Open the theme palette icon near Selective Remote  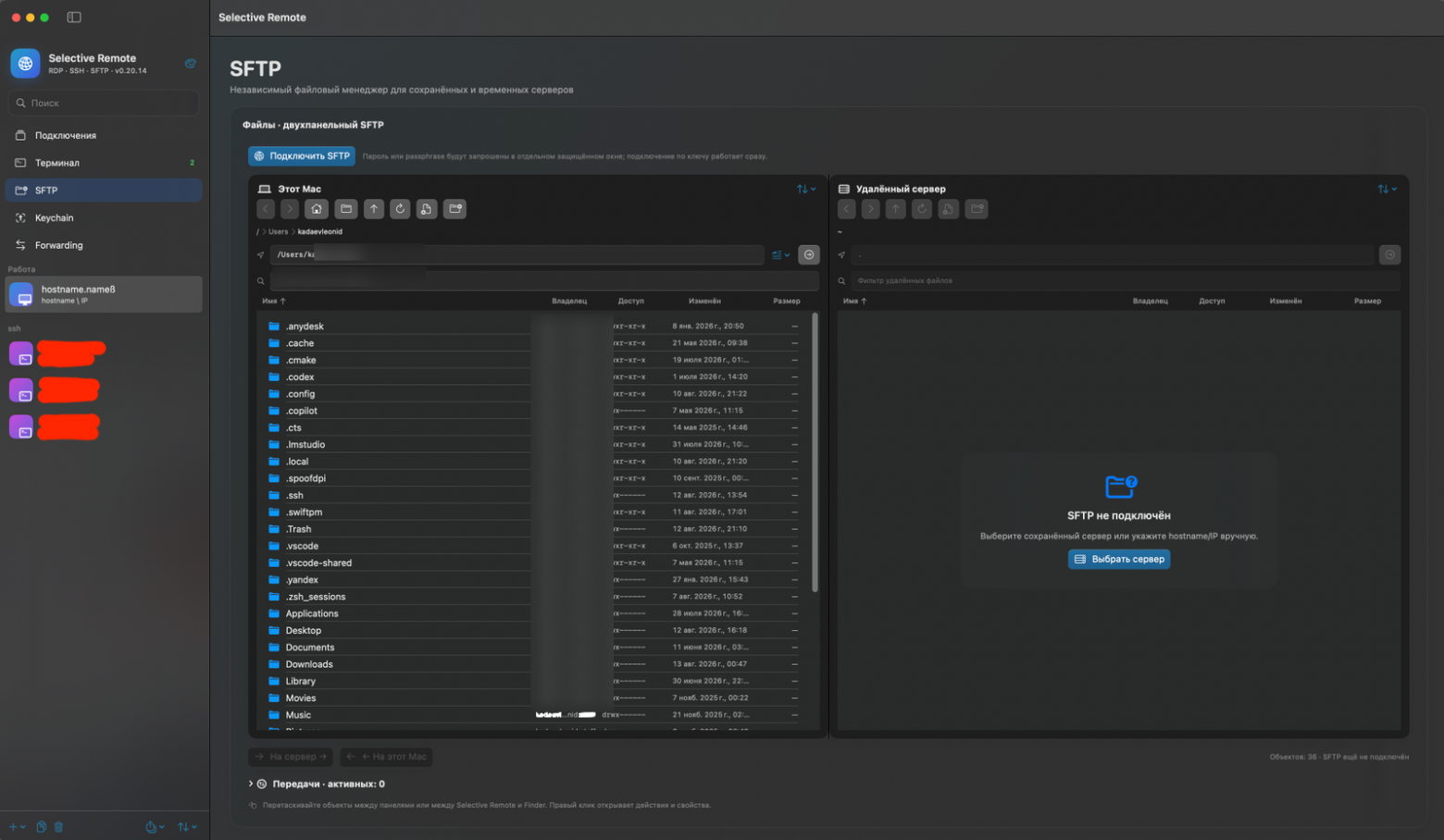190,64
